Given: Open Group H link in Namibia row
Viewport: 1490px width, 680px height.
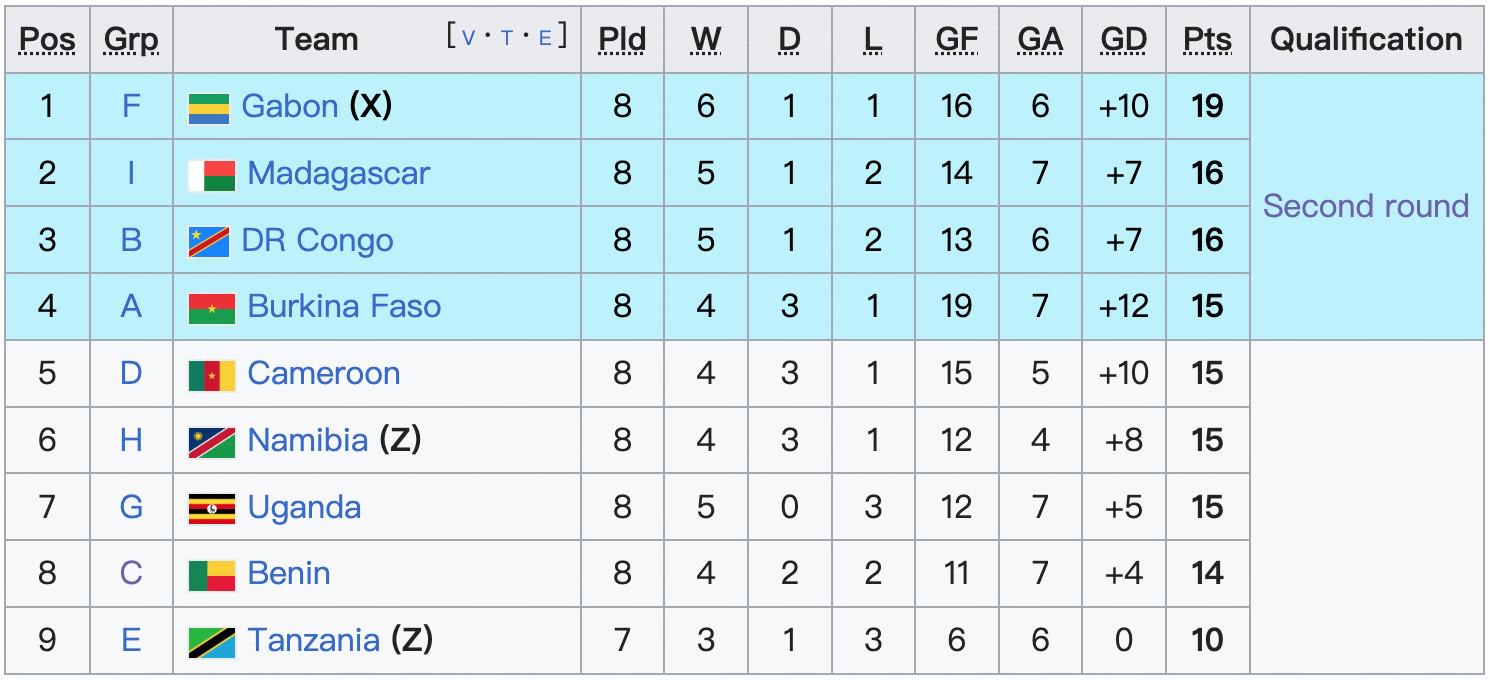Looking at the screenshot, I should click(131, 440).
